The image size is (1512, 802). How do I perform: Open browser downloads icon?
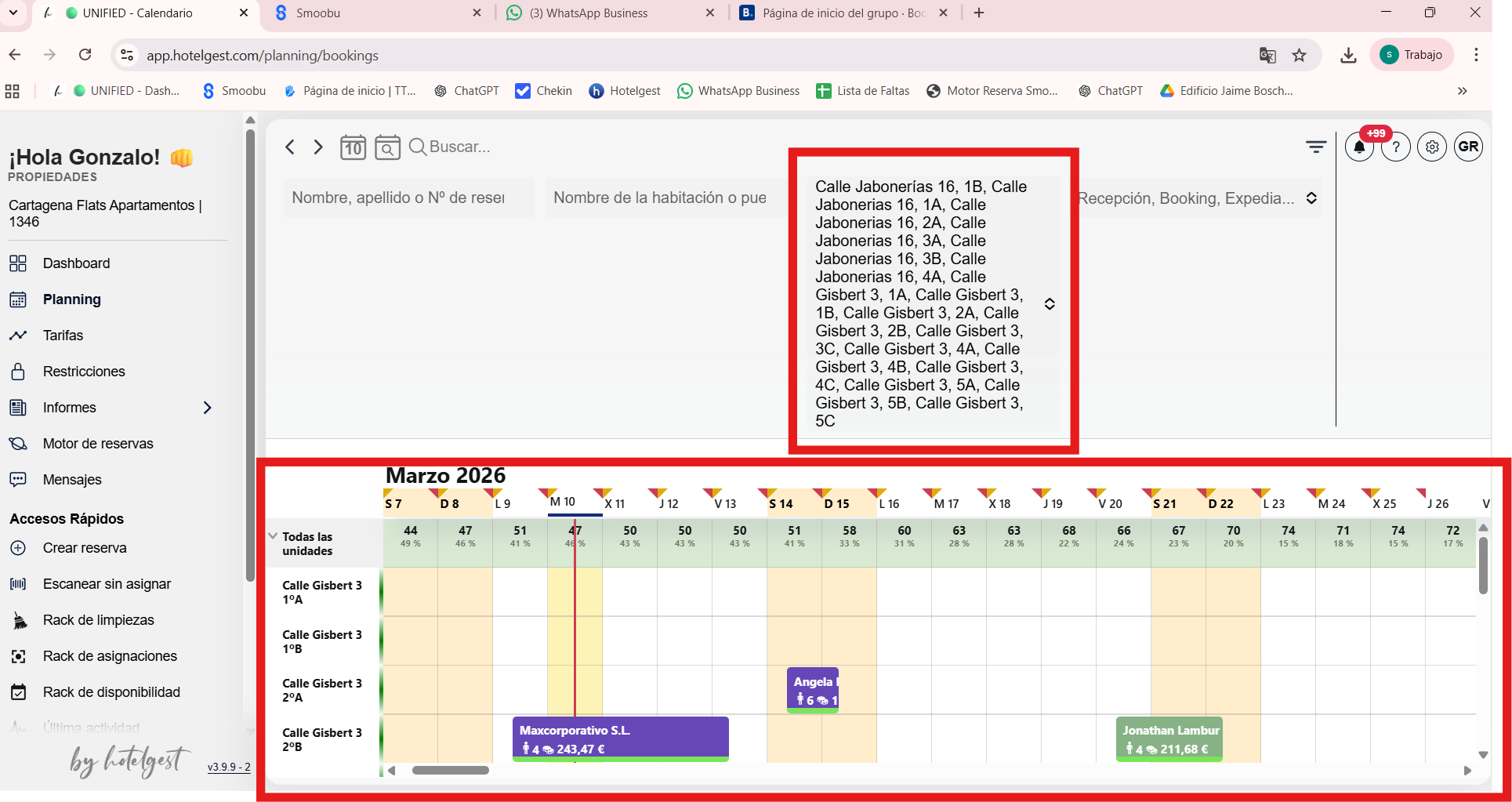[x=1348, y=55]
